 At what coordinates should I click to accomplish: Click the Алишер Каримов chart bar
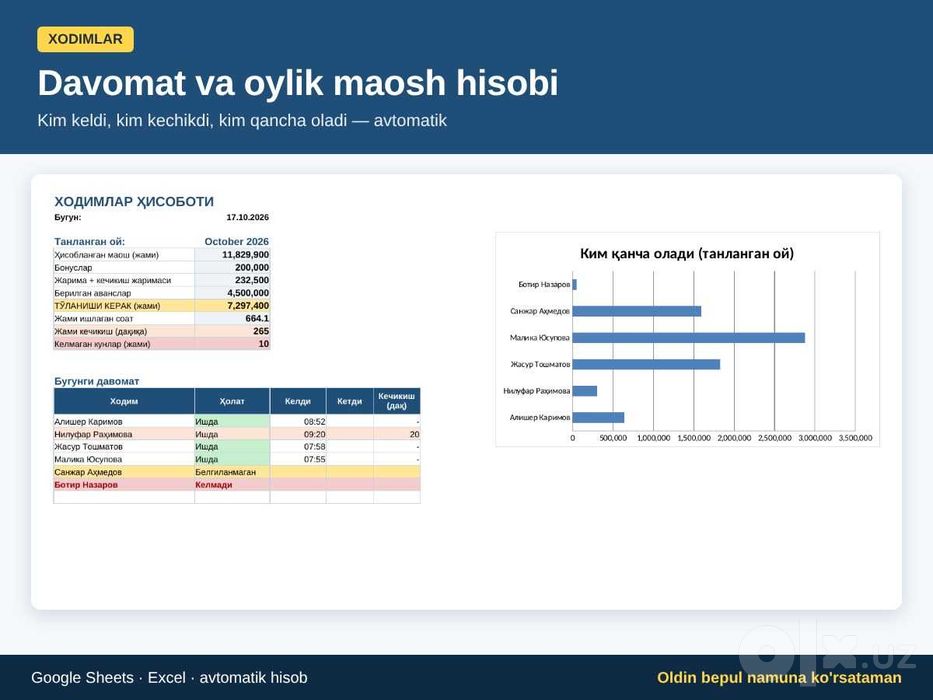tap(598, 417)
